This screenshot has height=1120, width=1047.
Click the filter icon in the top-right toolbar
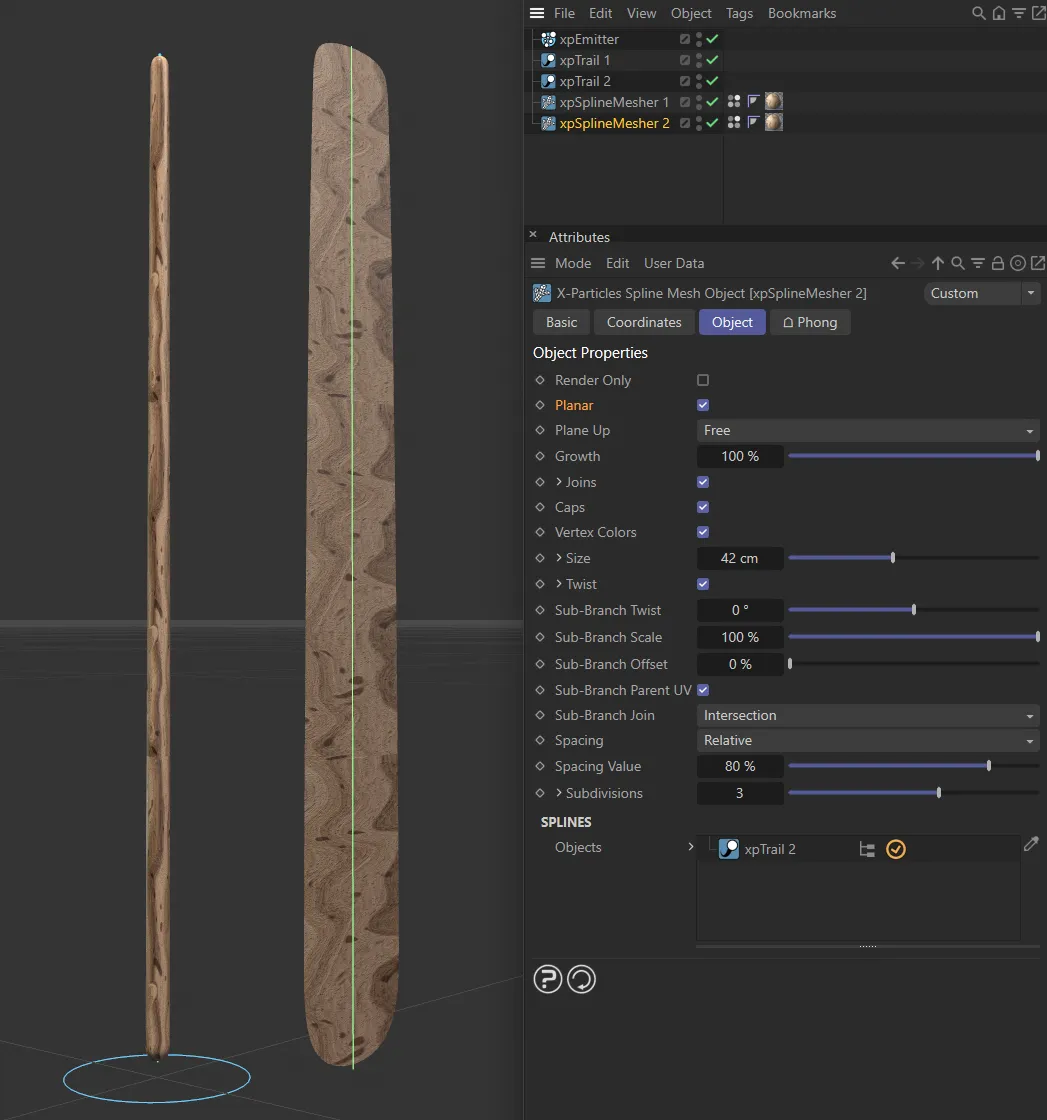point(1018,13)
